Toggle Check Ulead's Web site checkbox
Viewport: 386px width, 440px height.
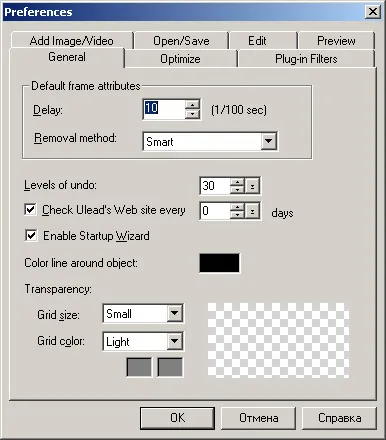tap(30, 210)
